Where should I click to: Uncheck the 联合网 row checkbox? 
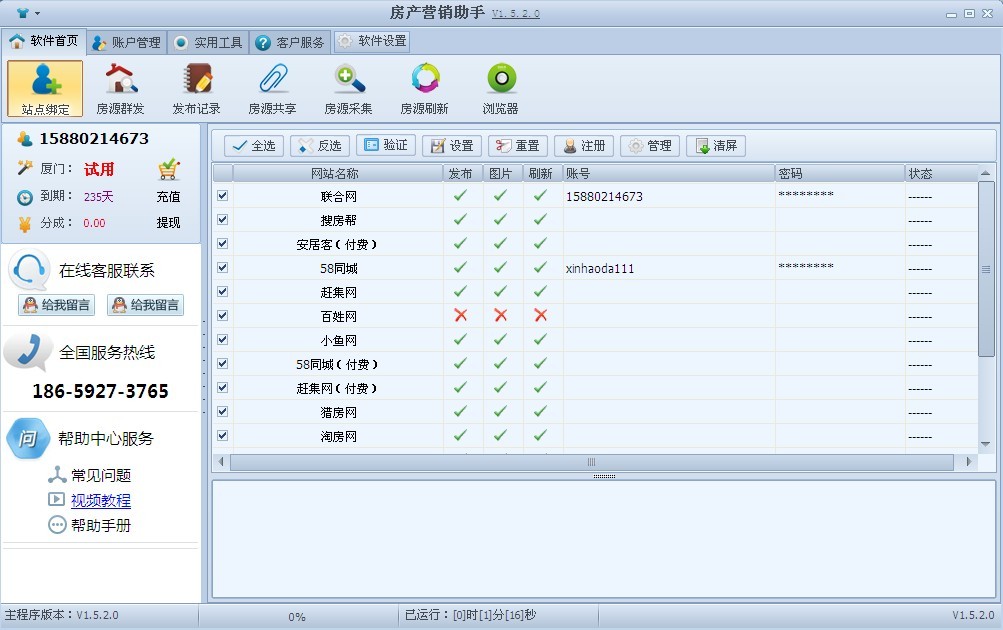[x=222, y=196]
